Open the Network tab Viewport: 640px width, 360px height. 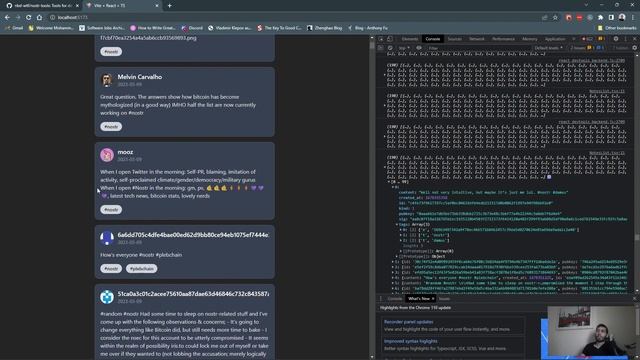click(476, 39)
